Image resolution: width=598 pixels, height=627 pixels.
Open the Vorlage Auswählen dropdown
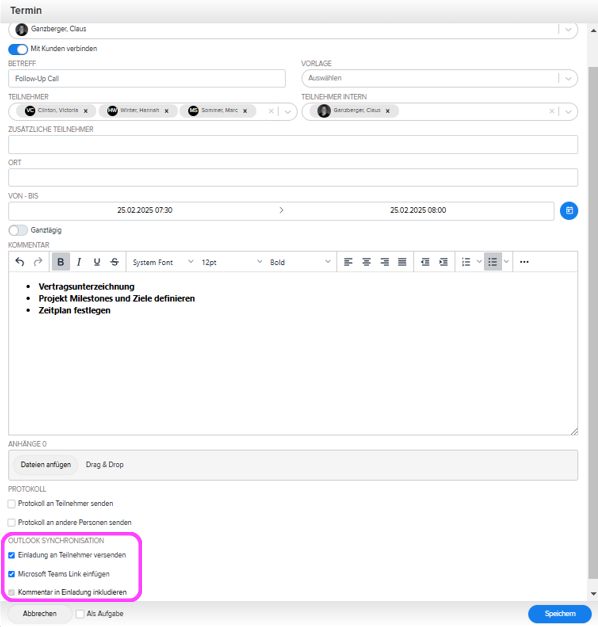coord(439,78)
